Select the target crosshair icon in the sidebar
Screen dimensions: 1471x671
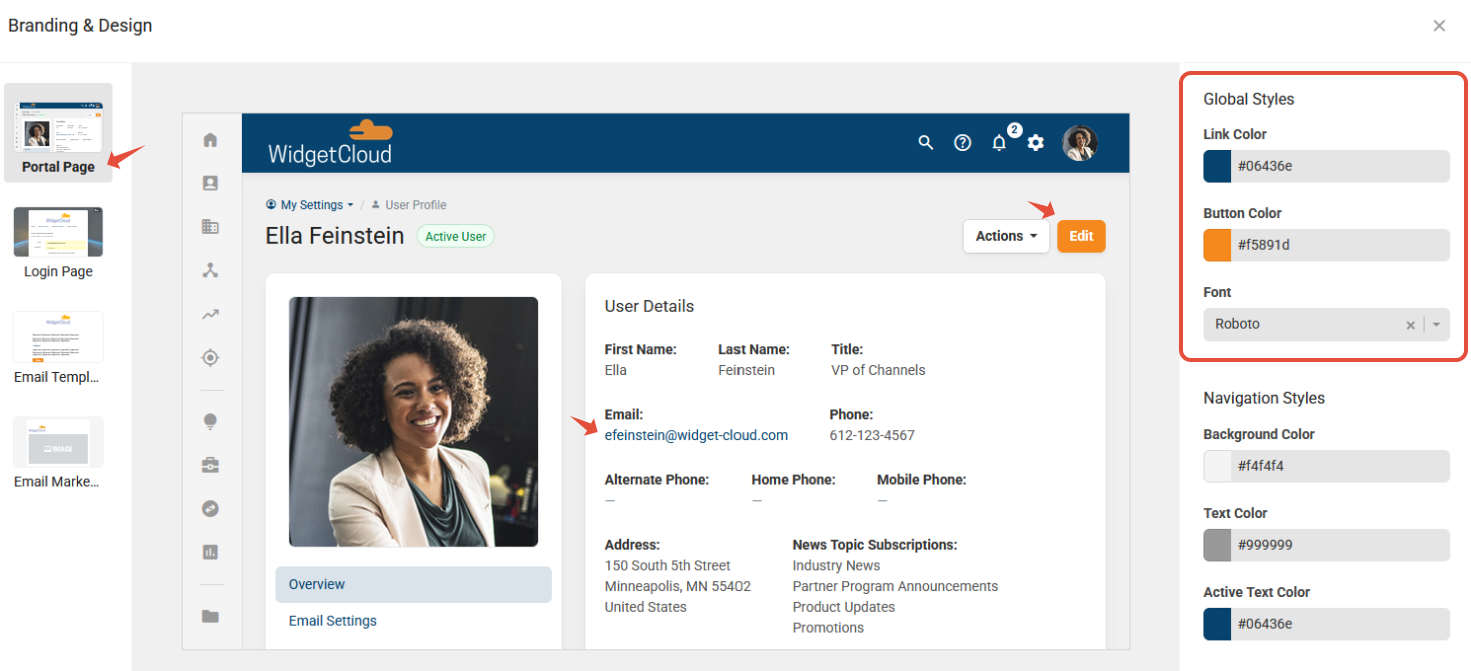click(x=210, y=358)
